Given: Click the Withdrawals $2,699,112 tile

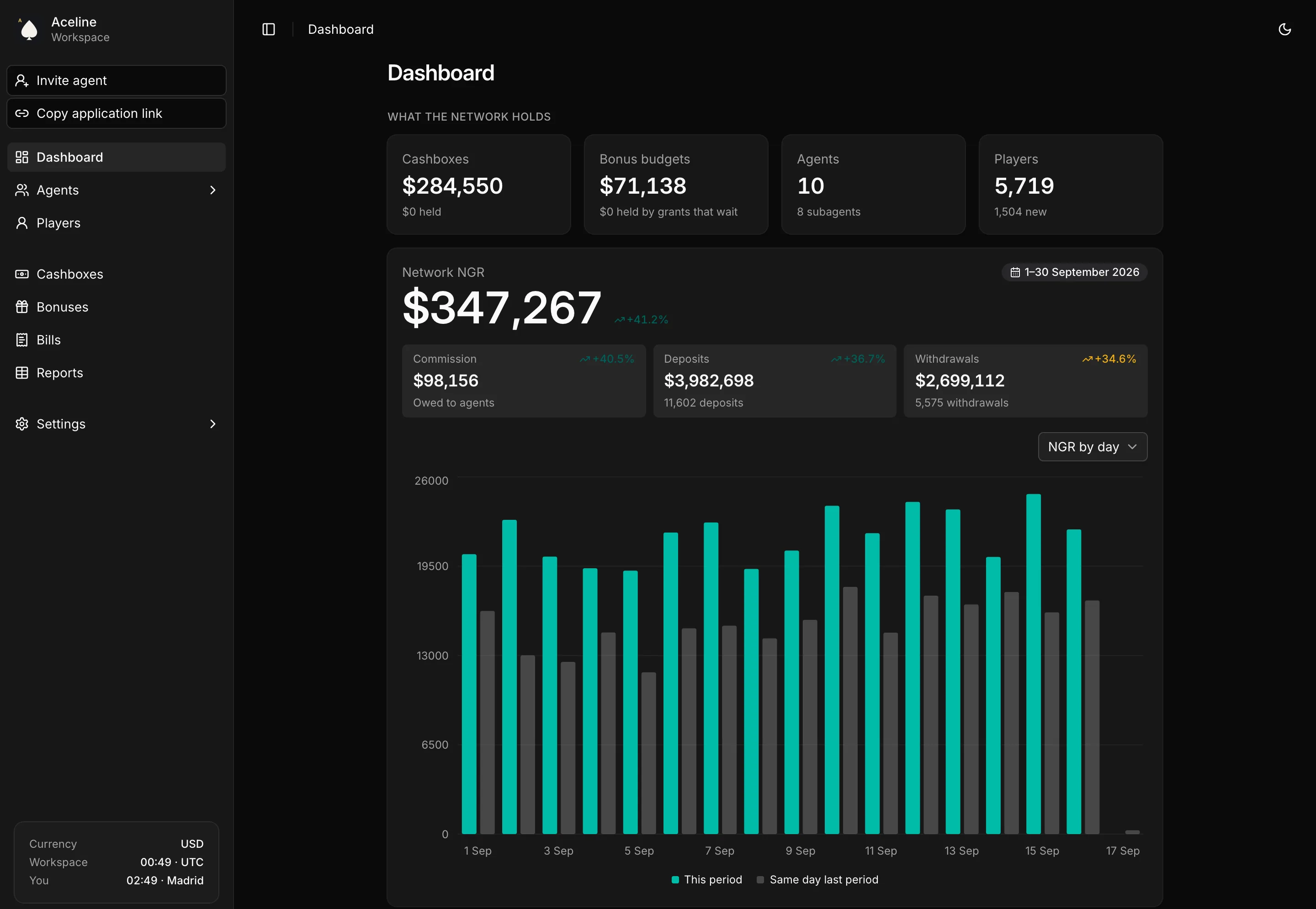Looking at the screenshot, I should coord(1025,381).
